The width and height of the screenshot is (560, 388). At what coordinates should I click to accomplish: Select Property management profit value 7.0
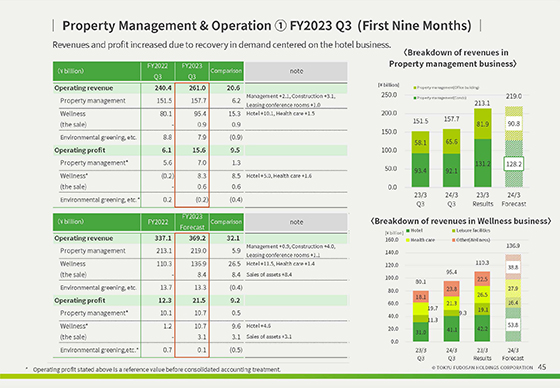(x=202, y=163)
